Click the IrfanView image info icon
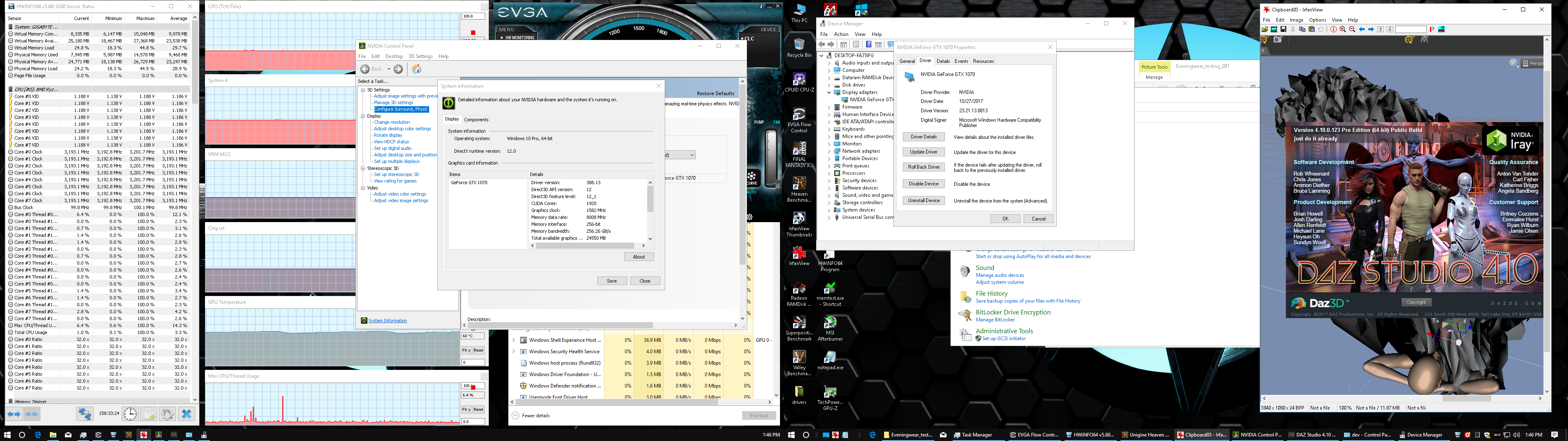Image resolution: width=1568 pixels, height=441 pixels. [x=1334, y=29]
